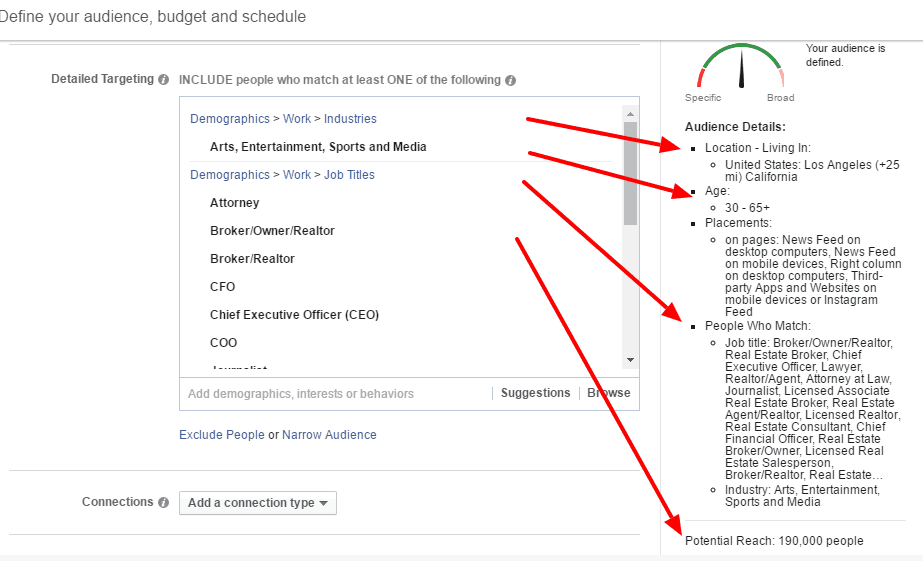Click Browse in targeting field
The width and height of the screenshot is (923, 561).
609,393
